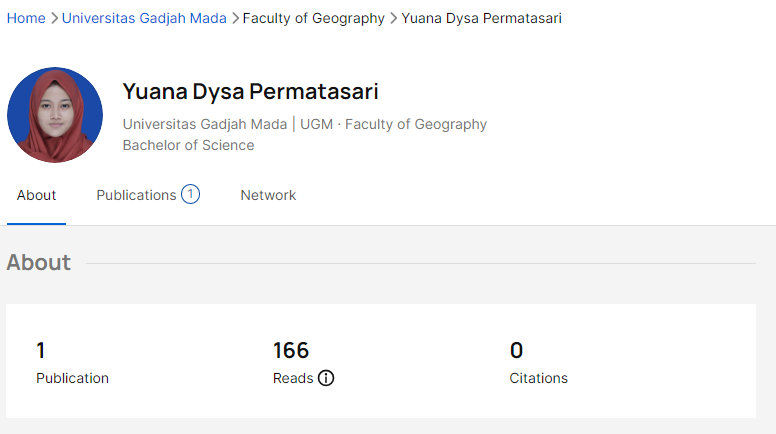The height and width of the screenshot is (434, 776).
Task: Click the About section heading
Action: pos(39,262)
